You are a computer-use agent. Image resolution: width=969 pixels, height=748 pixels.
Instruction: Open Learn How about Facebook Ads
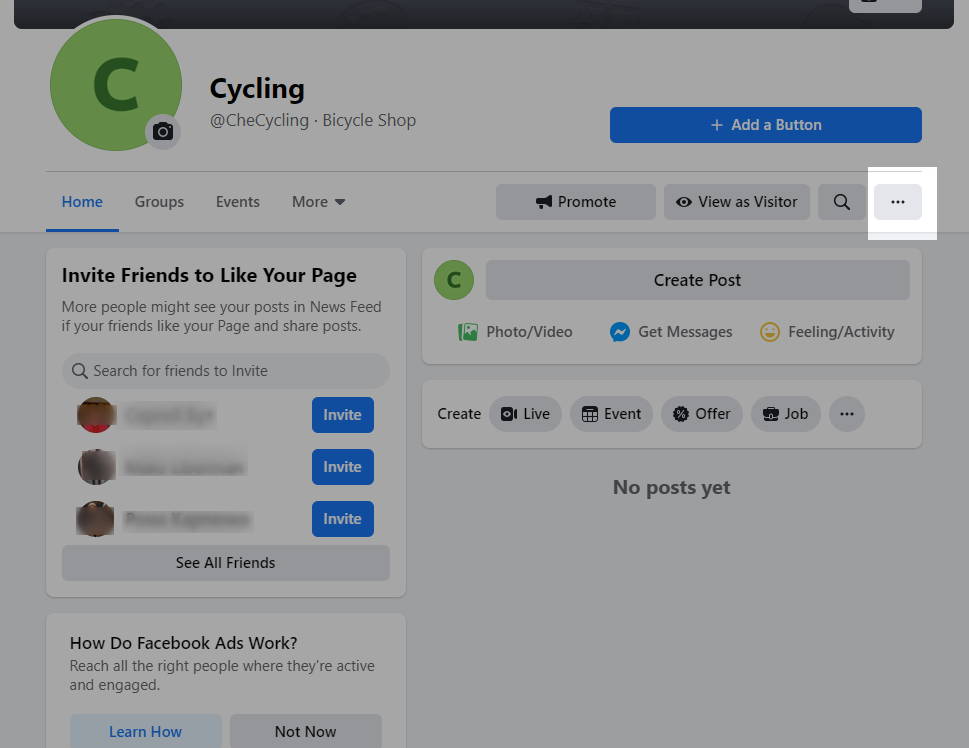145,731
